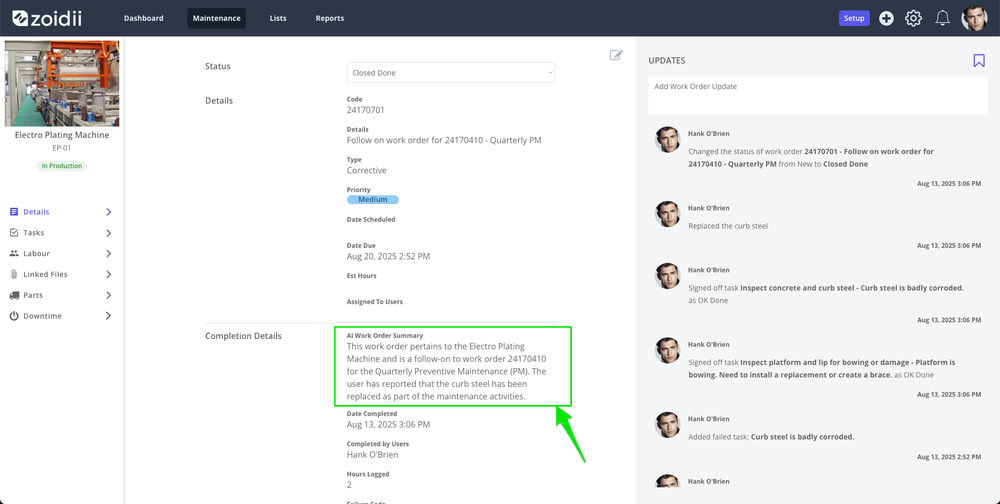The image size is (1000, 504).
Task: Expand the Linked Files chevron arrow
Action: pyautogui.click(x=108, y=274)
